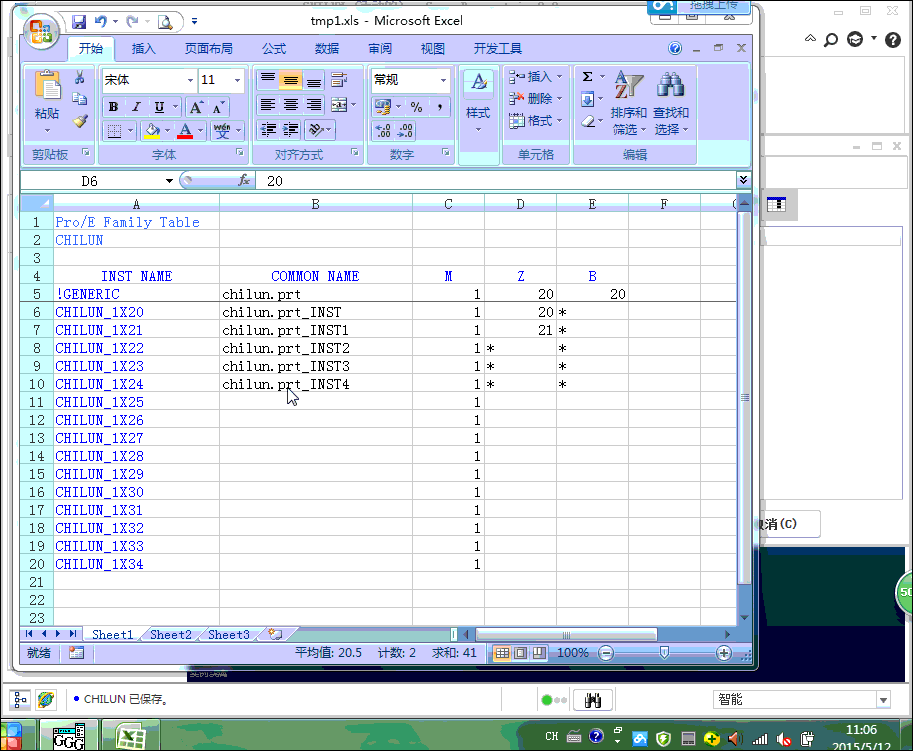The width and height of the screenshot is (913, 751).
Task: Switch to the 审阅 ribbon tab
Action: point(380,48)
